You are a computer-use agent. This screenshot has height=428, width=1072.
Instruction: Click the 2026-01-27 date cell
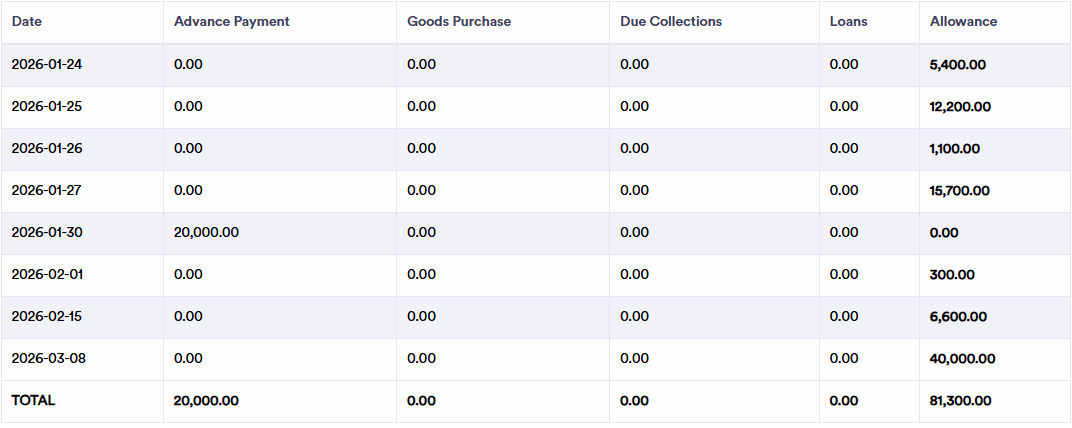(x=47, y=191)
